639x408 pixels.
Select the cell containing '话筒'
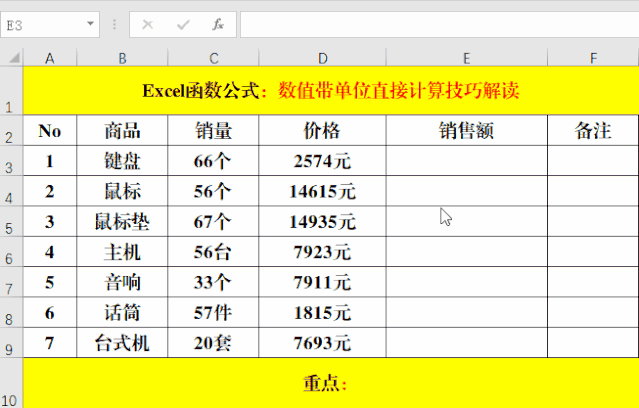click(122, 313)
